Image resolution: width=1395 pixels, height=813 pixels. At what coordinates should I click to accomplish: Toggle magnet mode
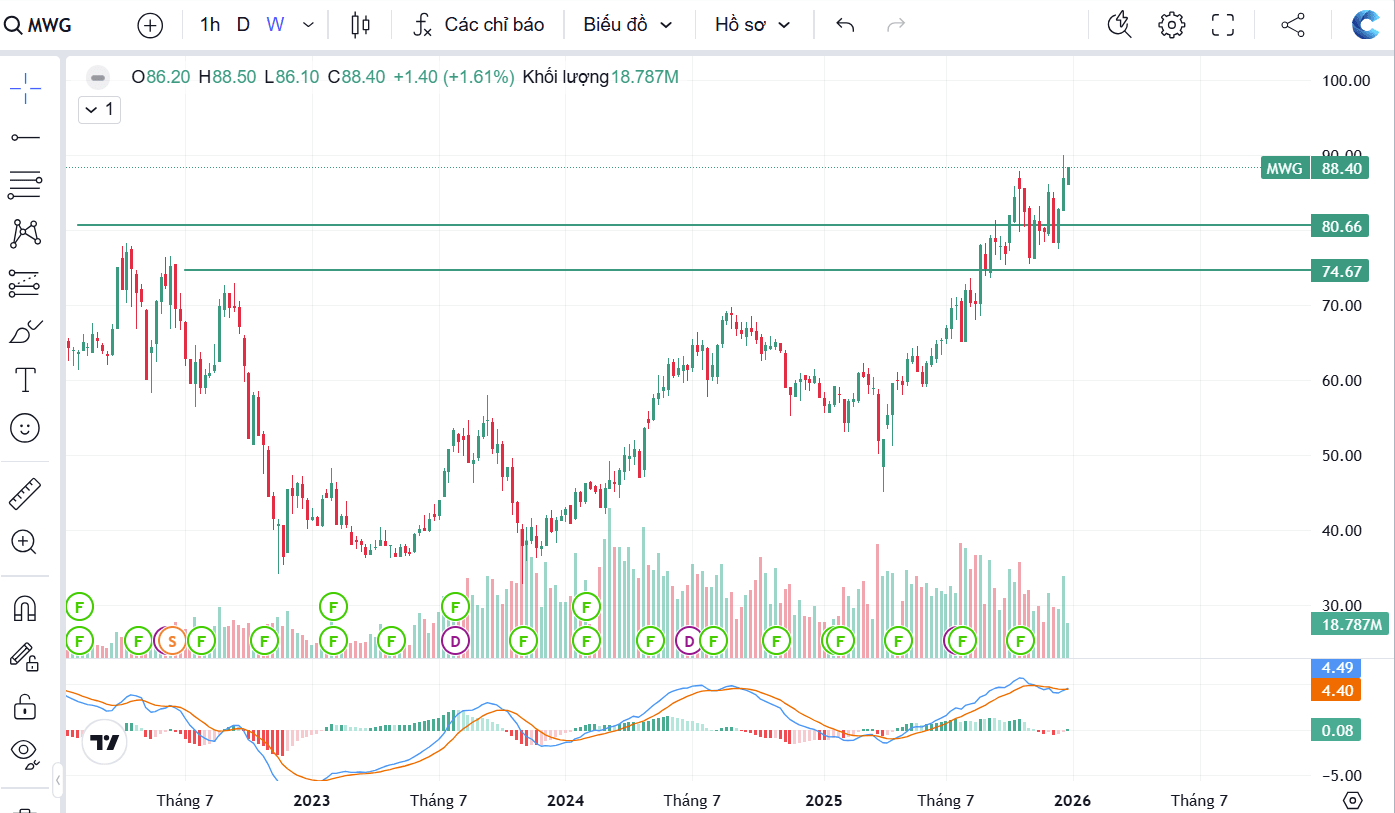click(25, 608)
